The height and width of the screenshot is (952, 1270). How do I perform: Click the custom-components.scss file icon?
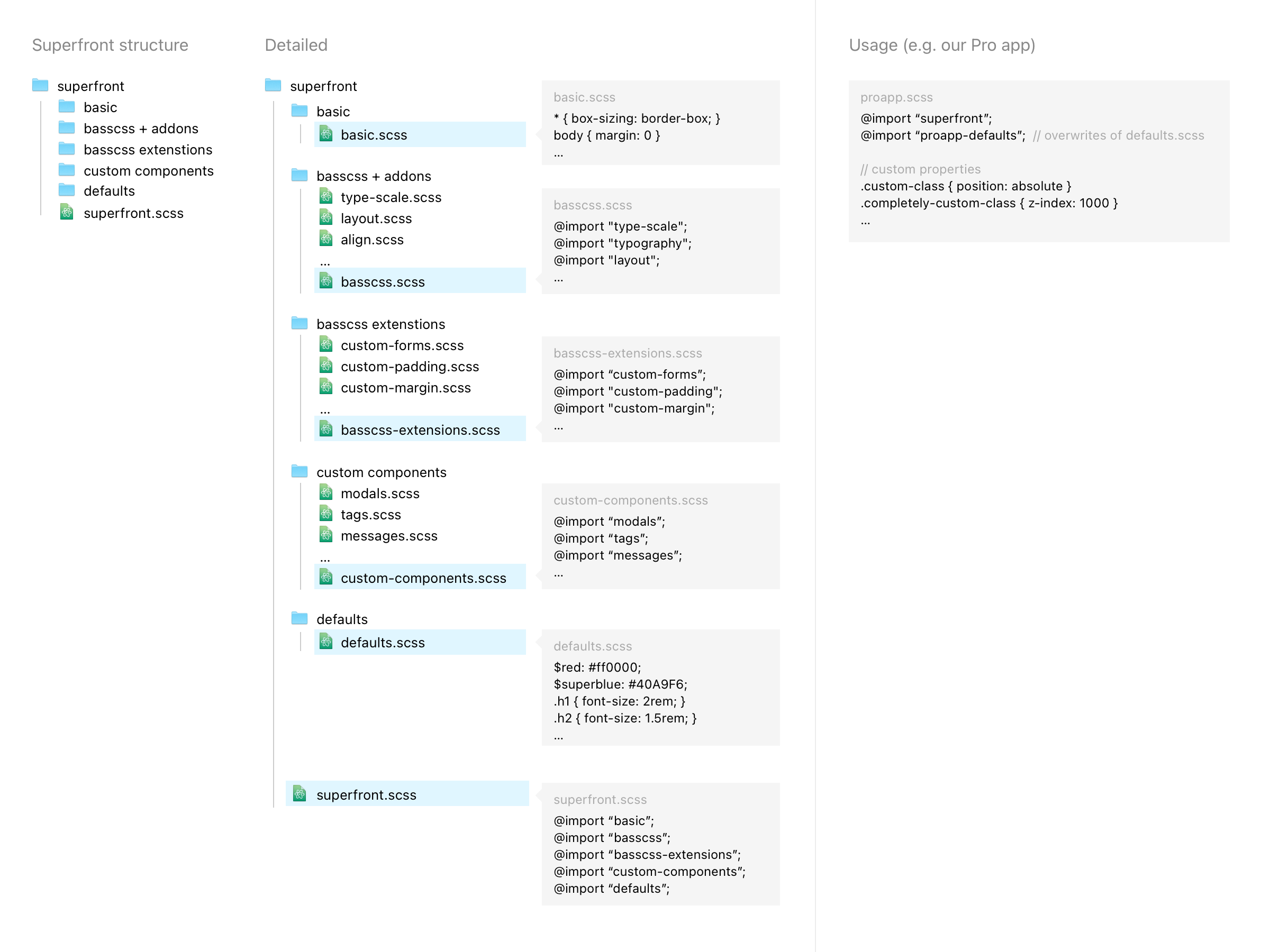point(325,576)
